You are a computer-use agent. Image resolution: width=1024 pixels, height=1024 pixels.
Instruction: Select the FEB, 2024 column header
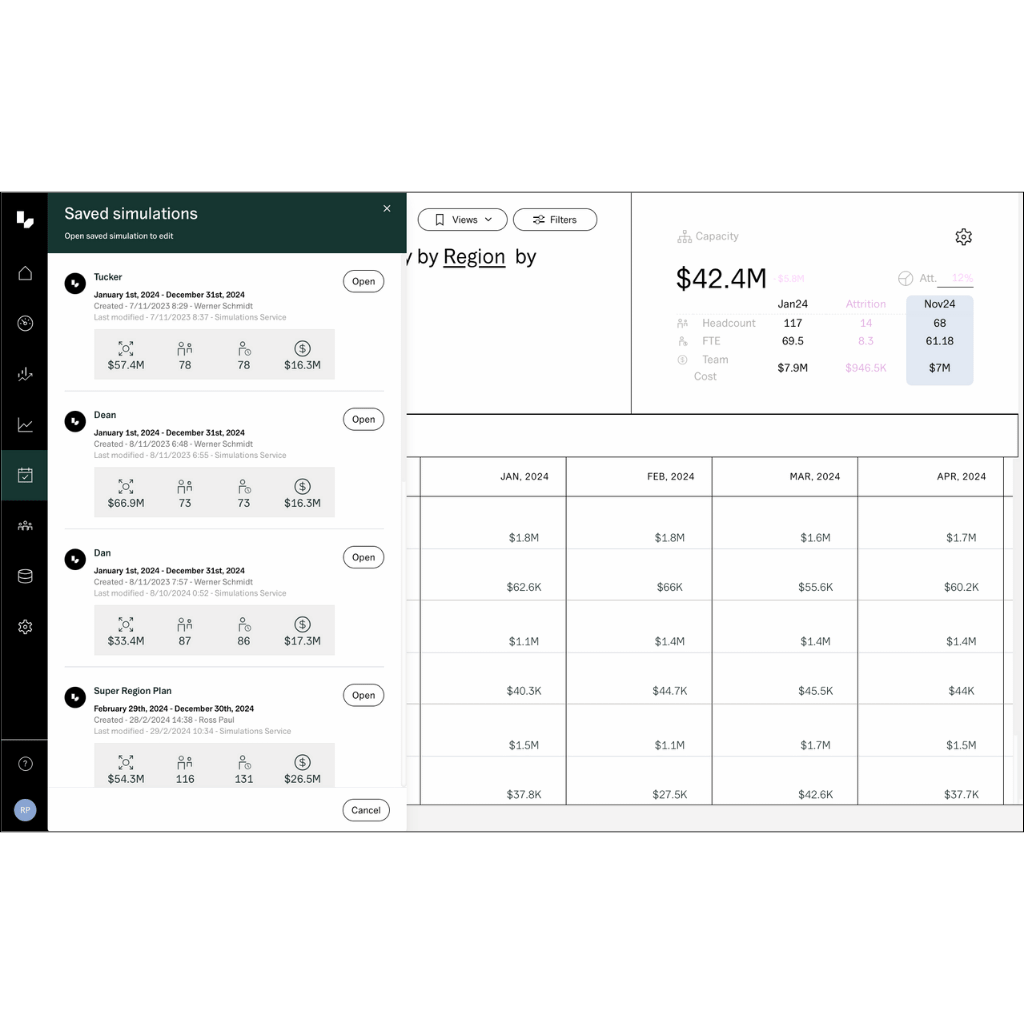pos(669,476)
